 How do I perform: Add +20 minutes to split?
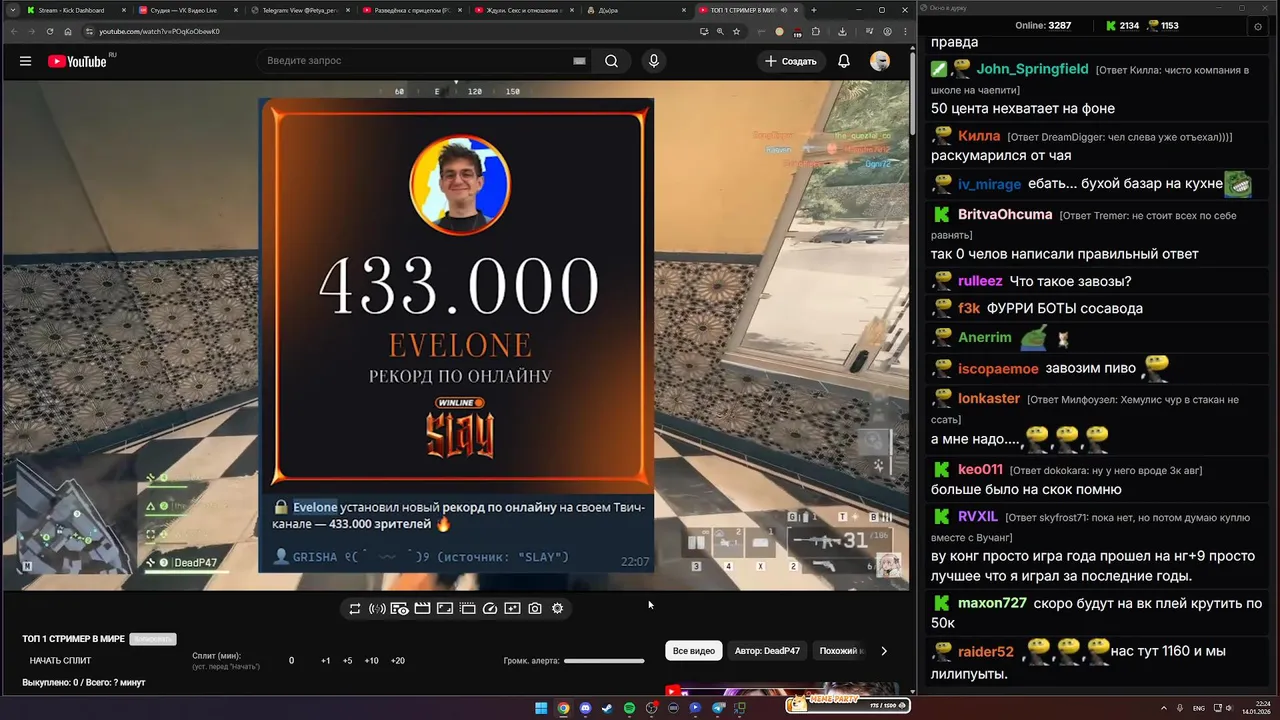tap(397, 660)
